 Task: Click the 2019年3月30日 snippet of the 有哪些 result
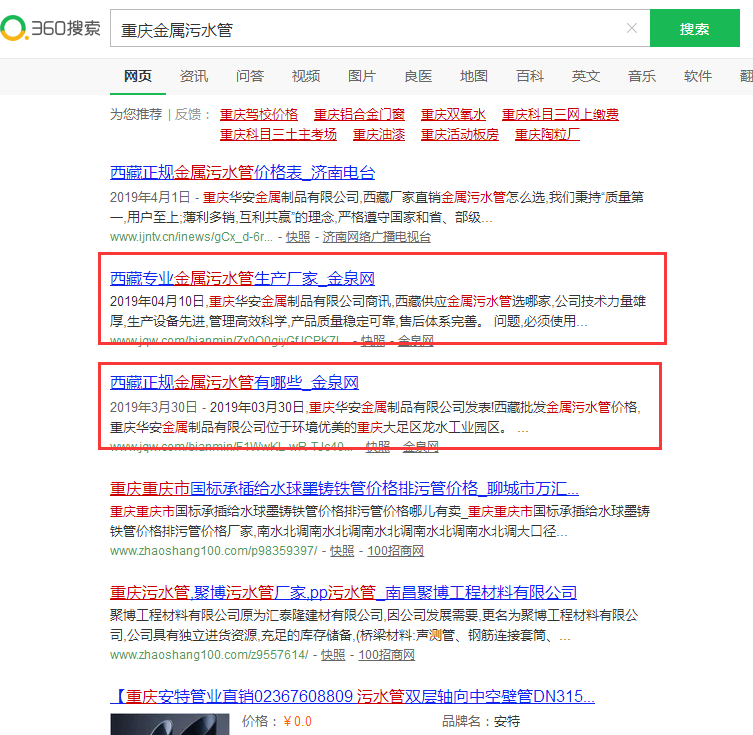point(376,417)
